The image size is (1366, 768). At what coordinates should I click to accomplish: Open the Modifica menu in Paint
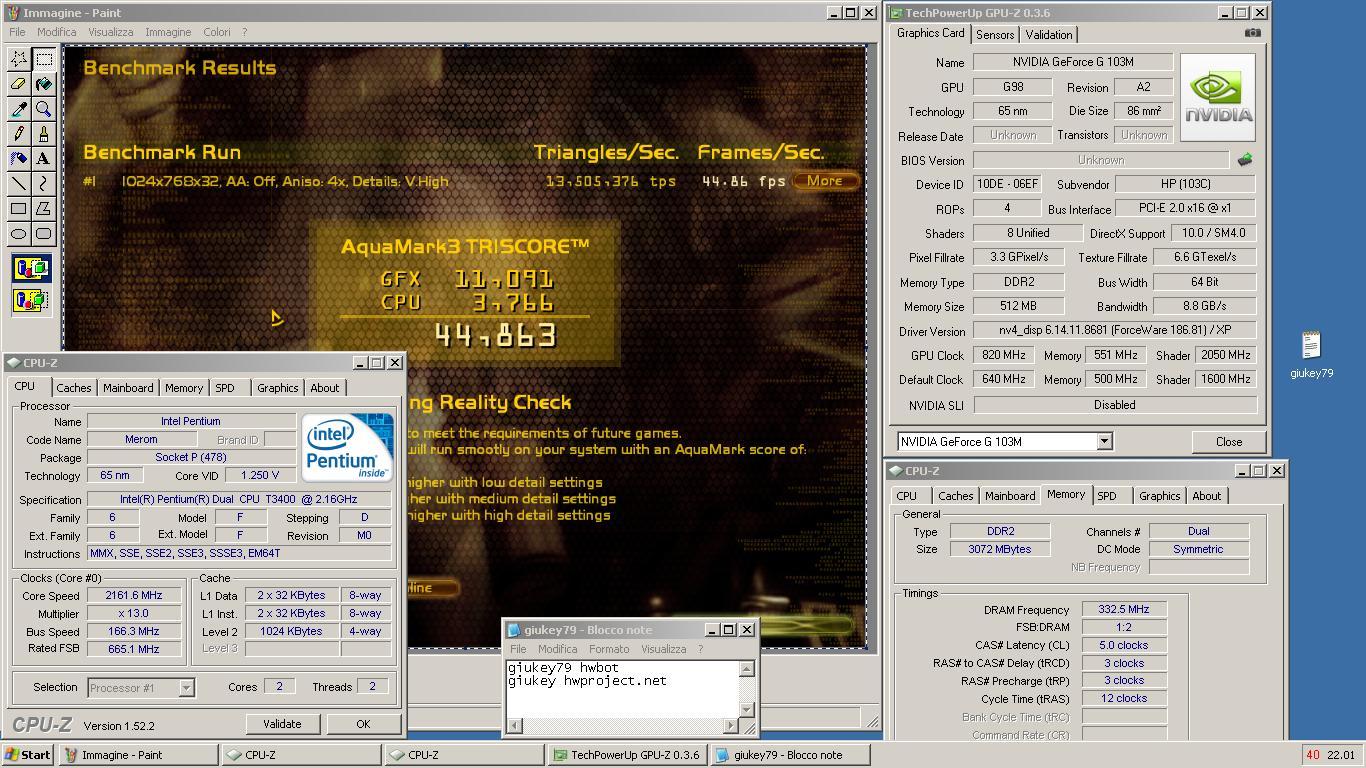pyautogui.click(x=57, y=32)
